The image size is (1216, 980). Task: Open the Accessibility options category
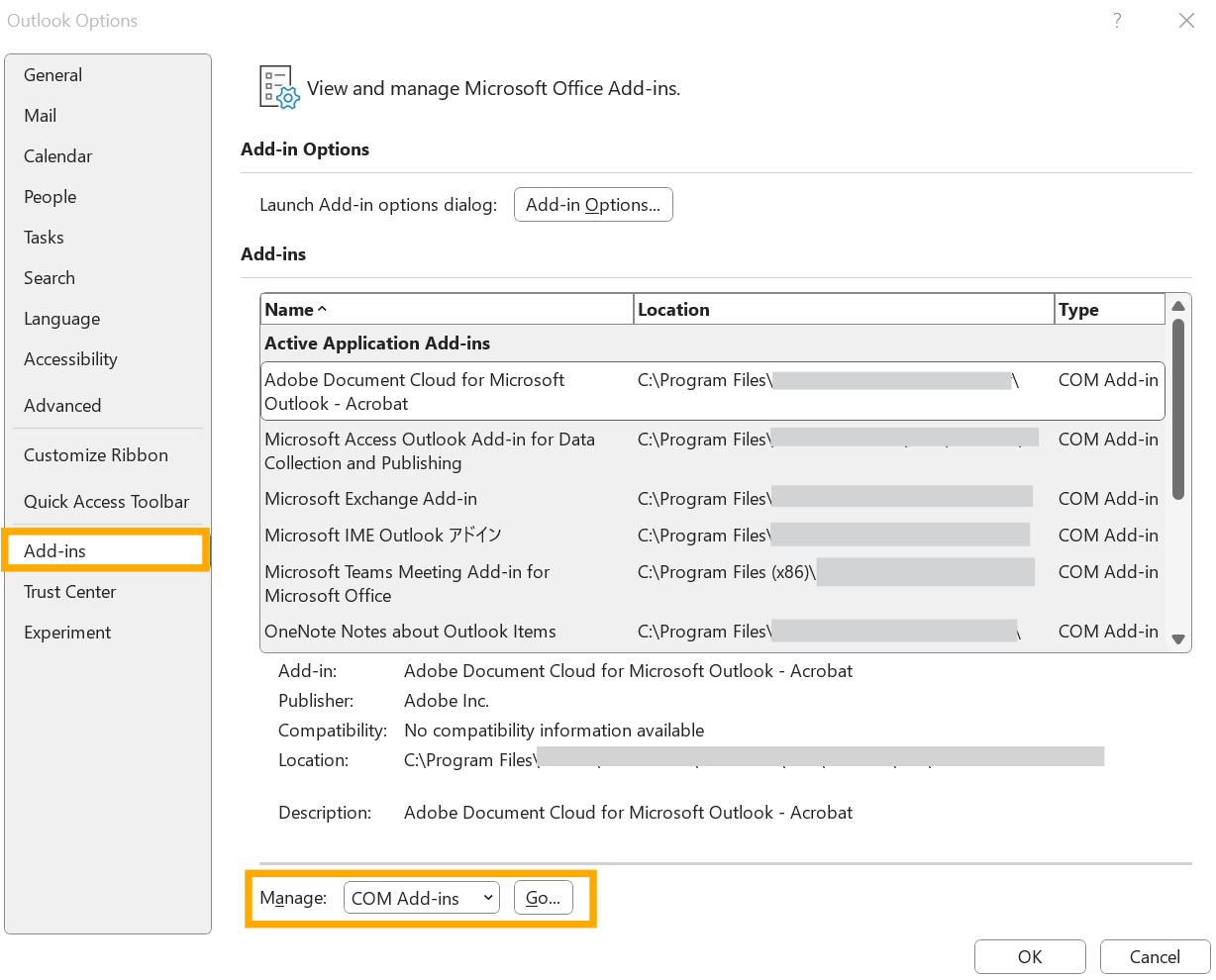pyautogui.click(x=108, y=359)
